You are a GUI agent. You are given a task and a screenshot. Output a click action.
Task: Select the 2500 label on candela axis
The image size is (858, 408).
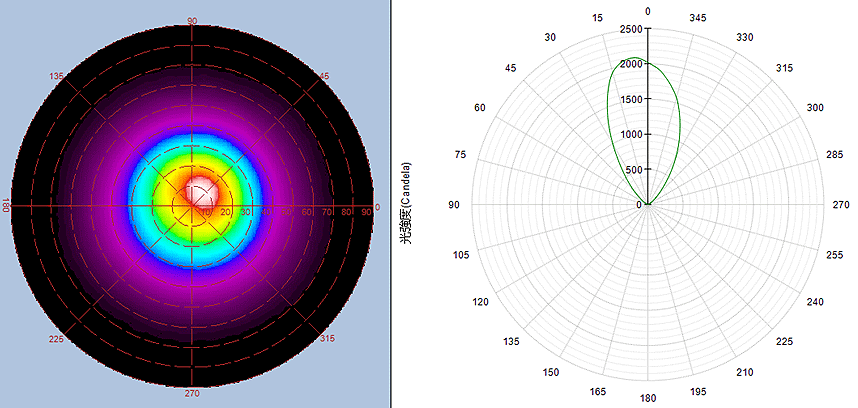[x=632, y=30]
